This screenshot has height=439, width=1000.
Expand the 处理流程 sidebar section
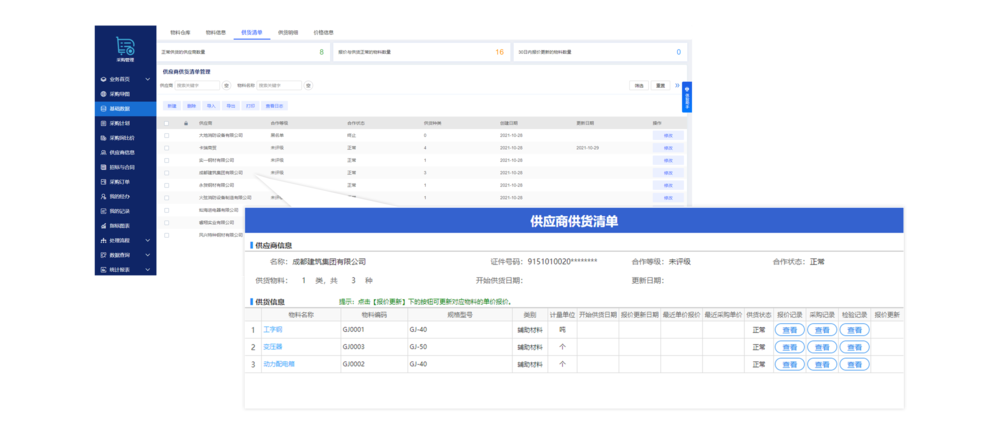(148, 241)
